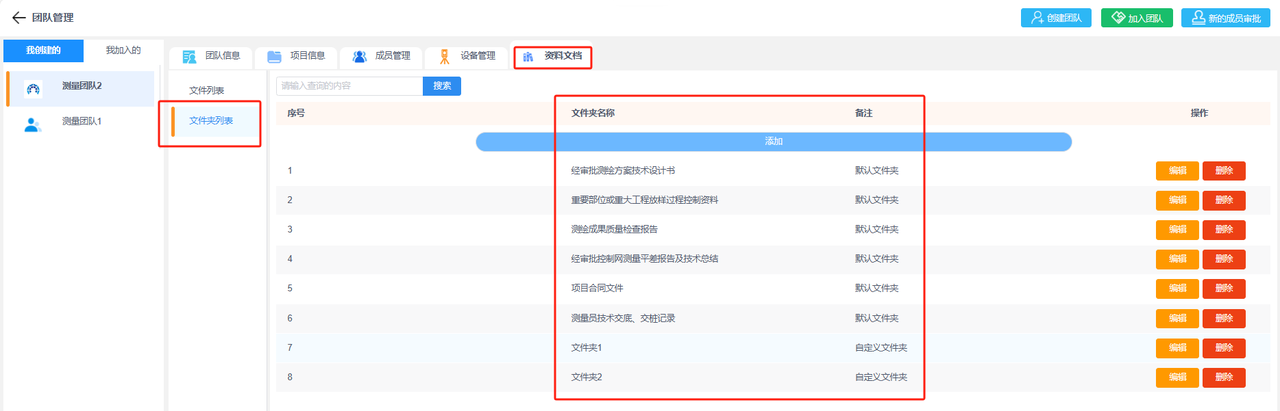Focus the search query input field

click(349, 86)
